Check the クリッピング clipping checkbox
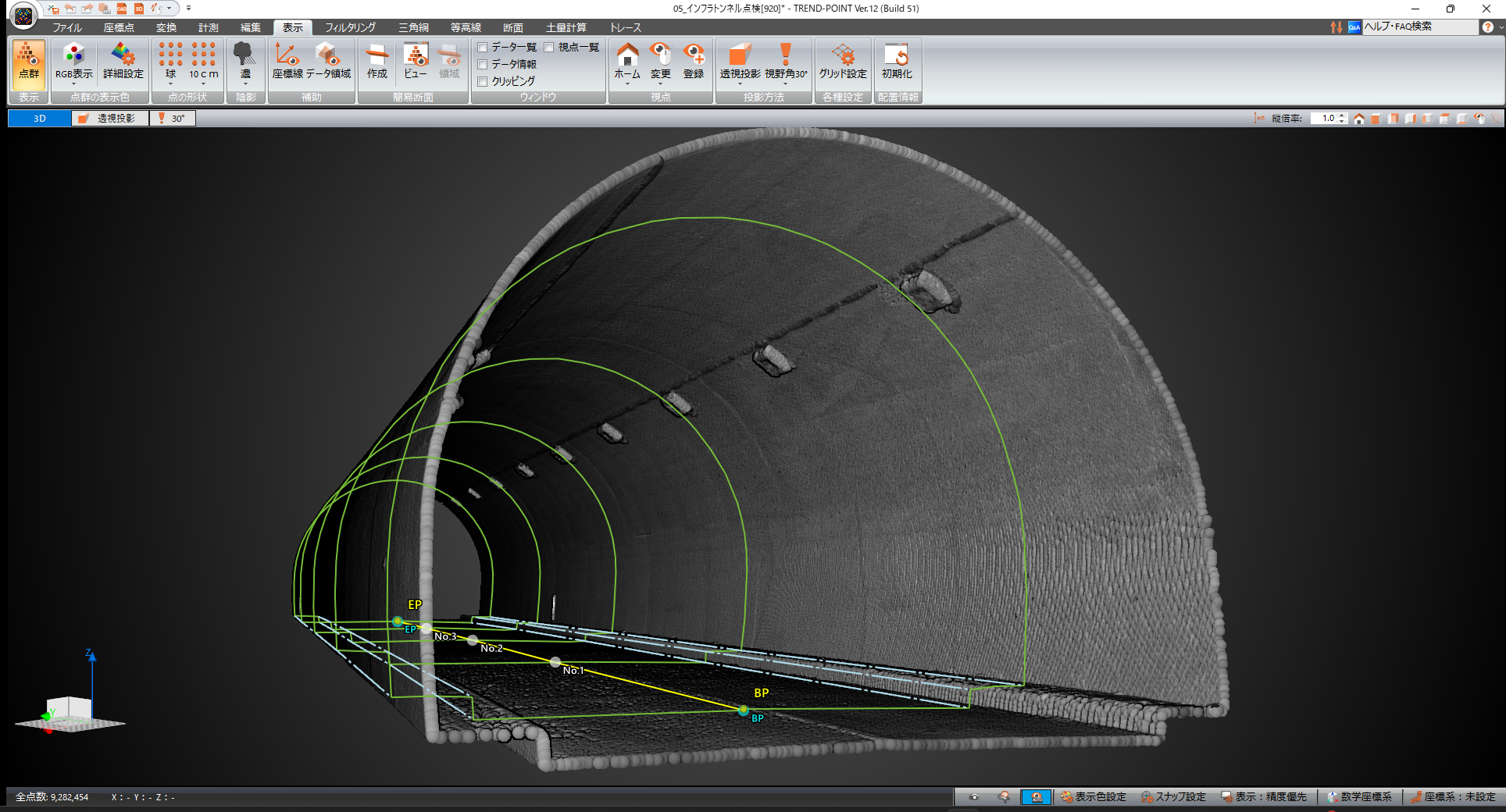 483,81
